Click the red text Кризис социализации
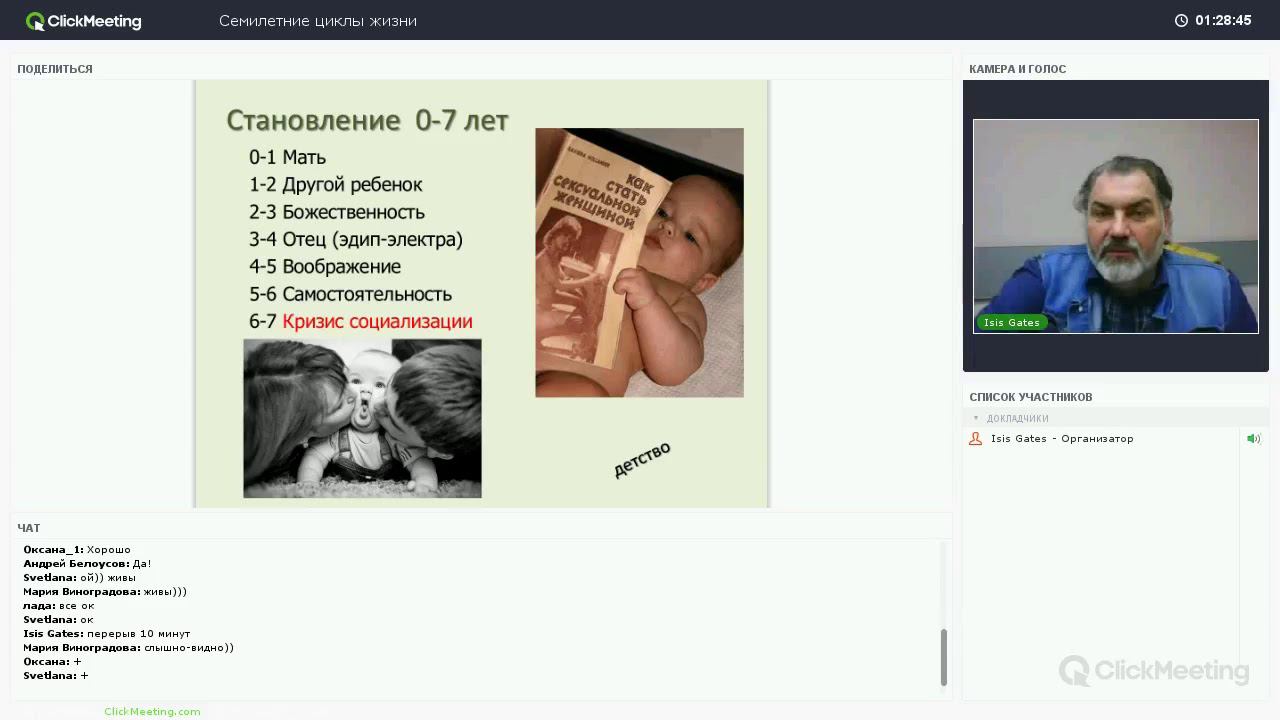The height and width of the screenshot is (720, 1280). [377, 322]
